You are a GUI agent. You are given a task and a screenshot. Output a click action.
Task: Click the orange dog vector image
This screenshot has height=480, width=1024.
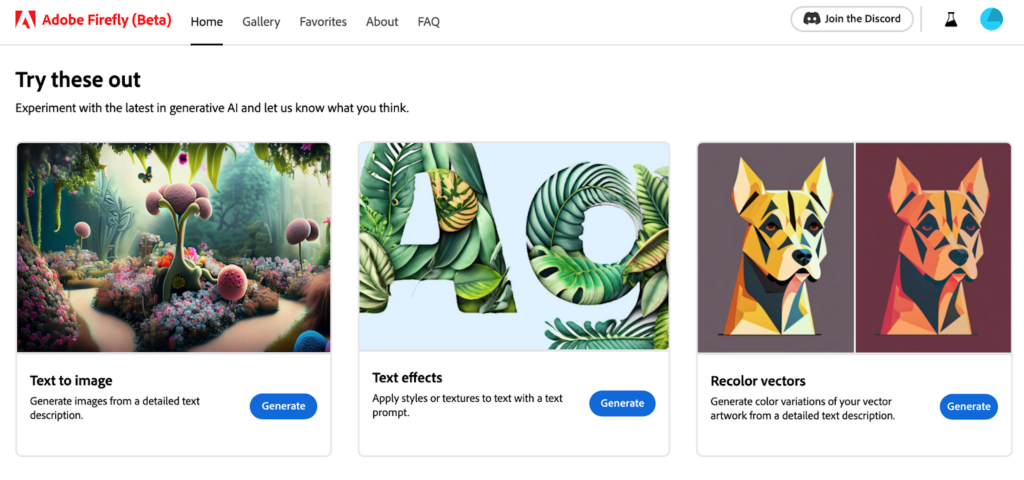coord(934,247)
